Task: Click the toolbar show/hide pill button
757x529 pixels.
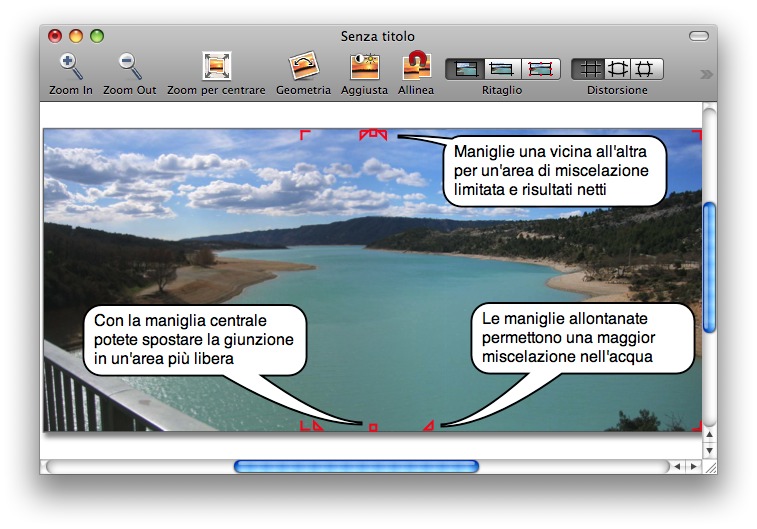Action: [699, 36]
